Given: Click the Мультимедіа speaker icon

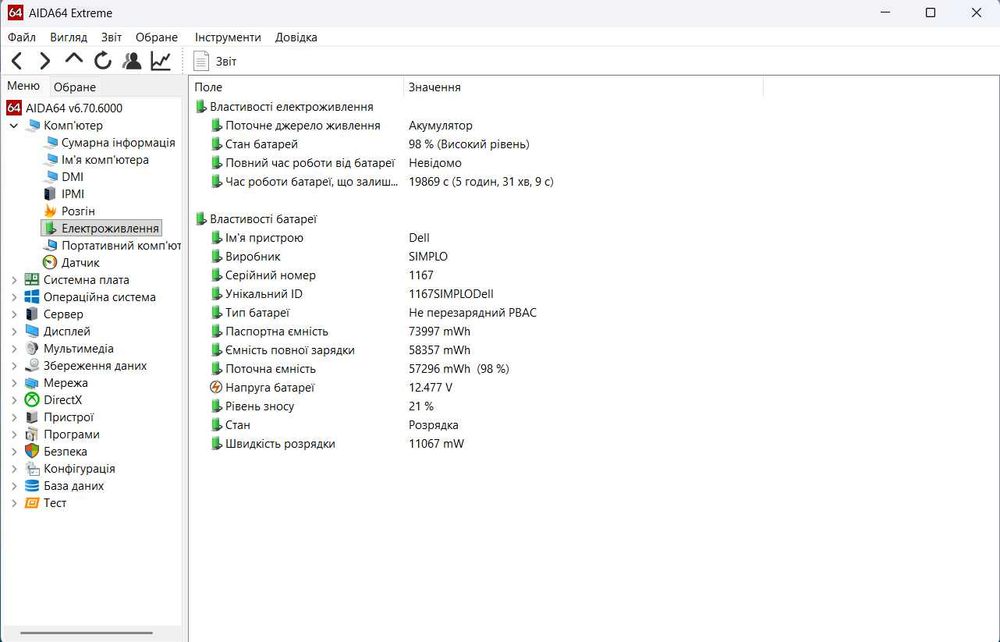Looking at the screenshot, I should click(32, 348).
